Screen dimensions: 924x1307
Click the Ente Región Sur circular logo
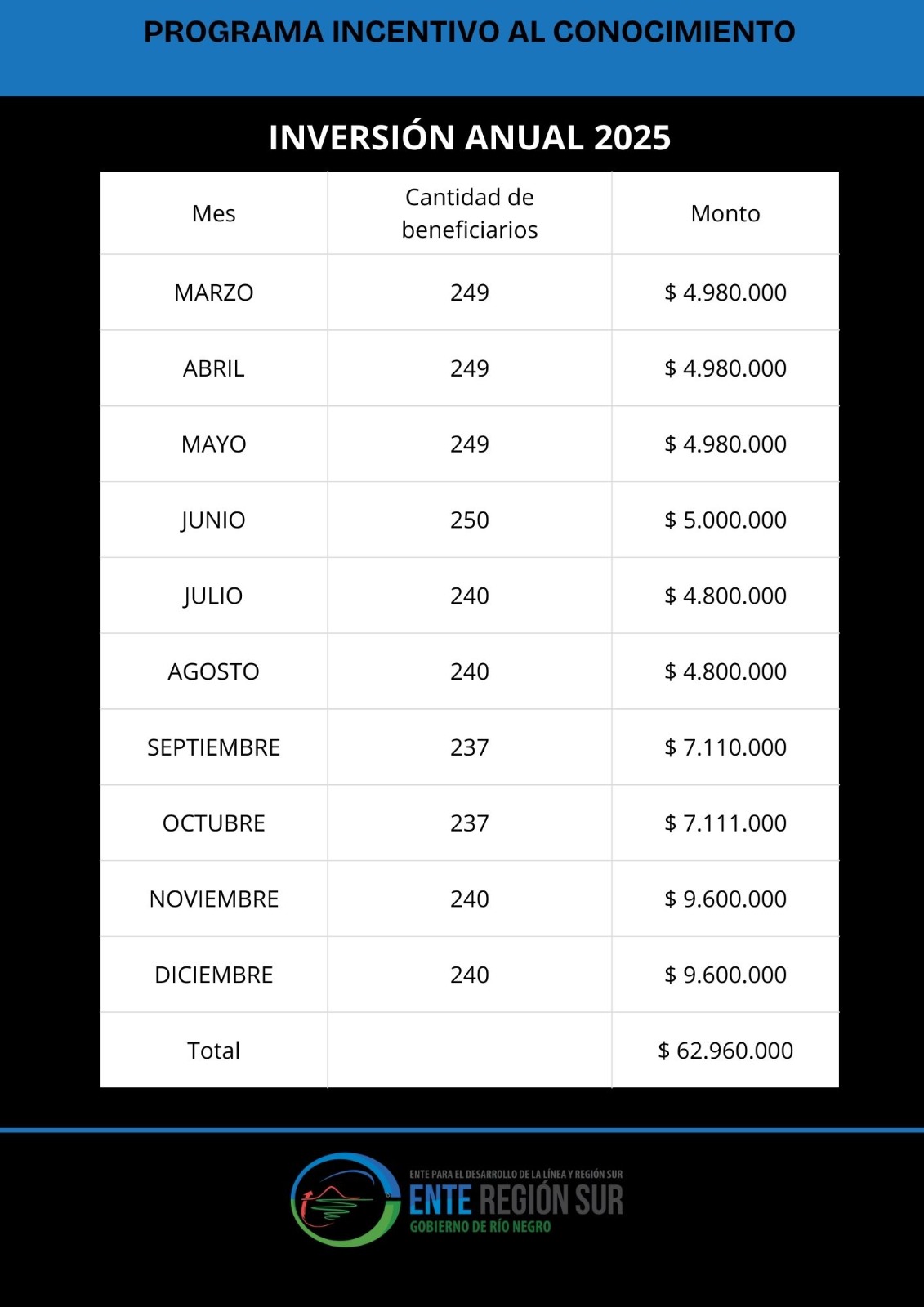(x=345, y=1199)
